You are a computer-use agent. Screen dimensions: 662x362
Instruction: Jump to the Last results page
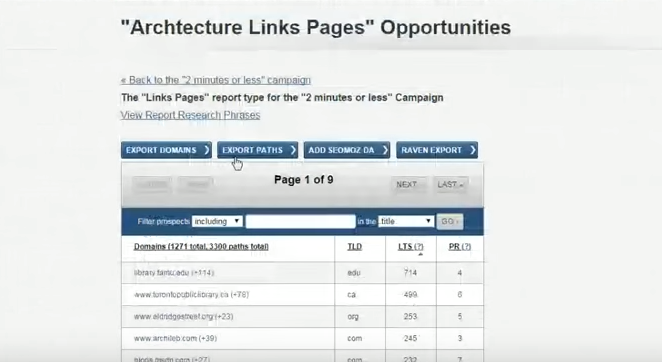click(x=450, y=185)
